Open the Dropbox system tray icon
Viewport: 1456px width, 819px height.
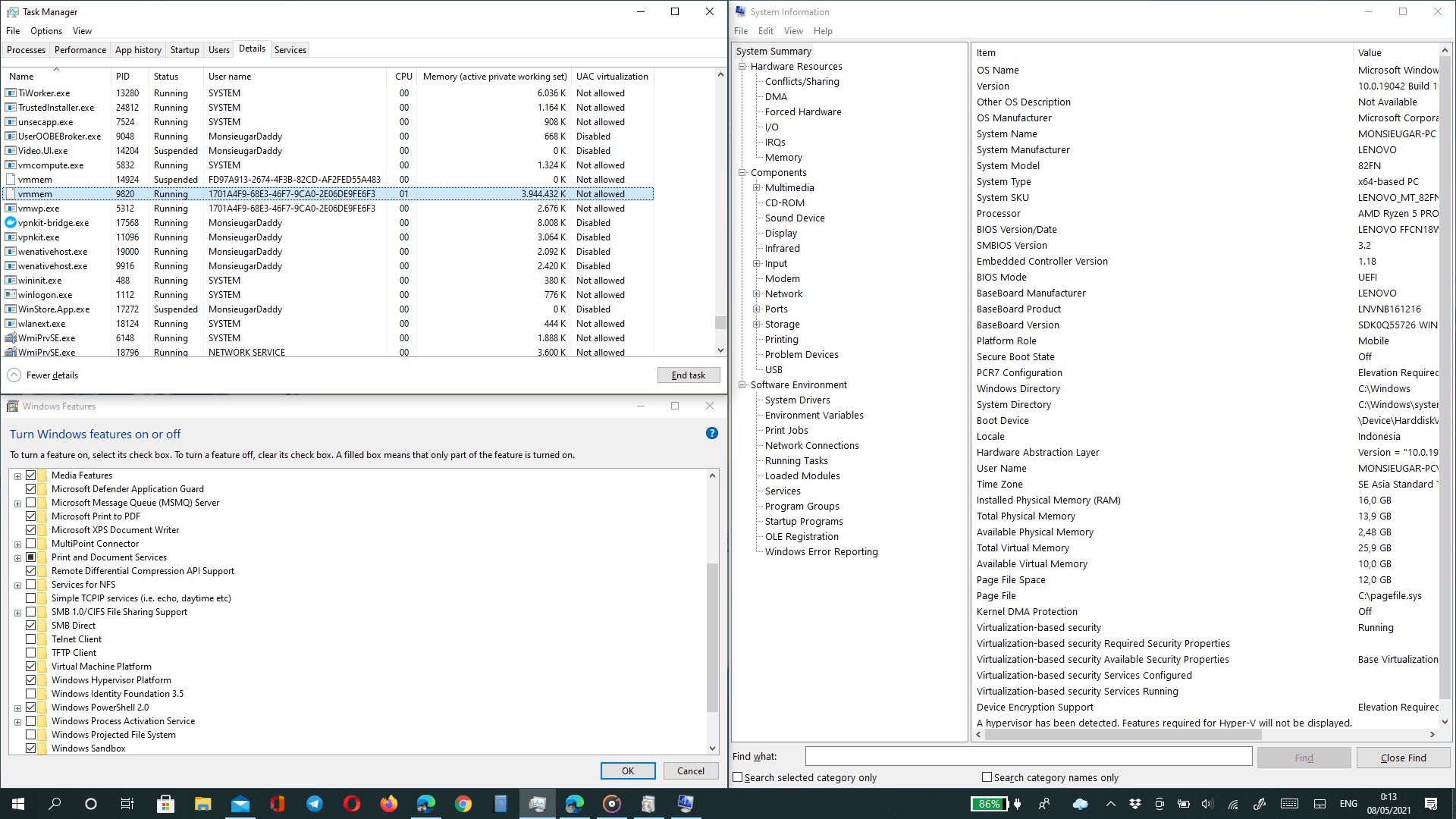click(x=1135, y=805)
